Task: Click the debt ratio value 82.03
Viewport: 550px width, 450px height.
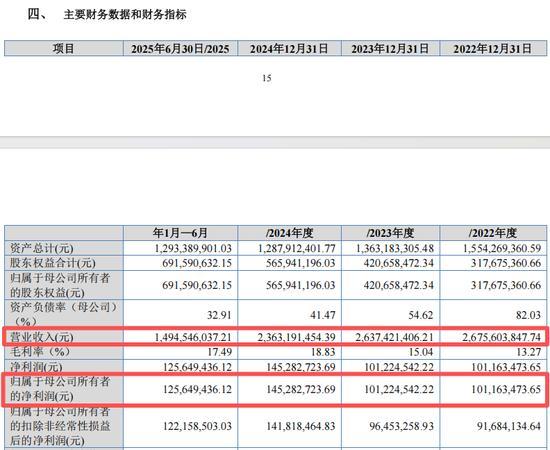Action: 528,315
